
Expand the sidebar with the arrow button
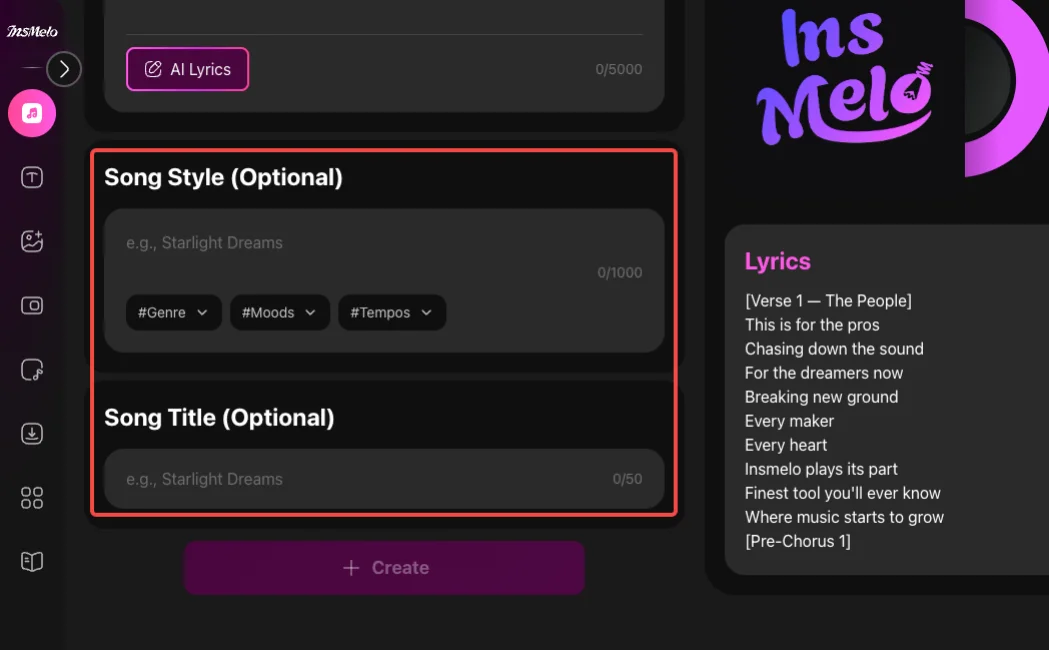click(x=64, y=69)
